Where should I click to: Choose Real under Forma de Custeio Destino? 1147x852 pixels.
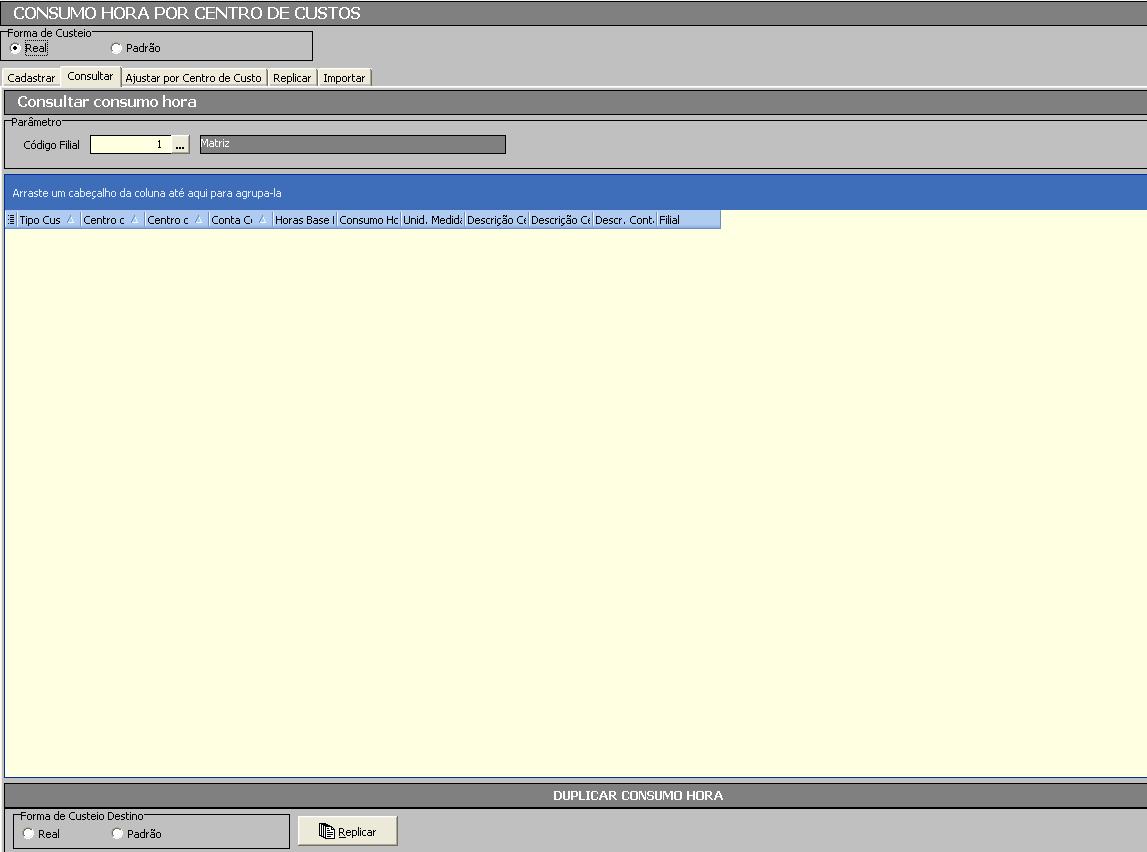click(28, 834)
